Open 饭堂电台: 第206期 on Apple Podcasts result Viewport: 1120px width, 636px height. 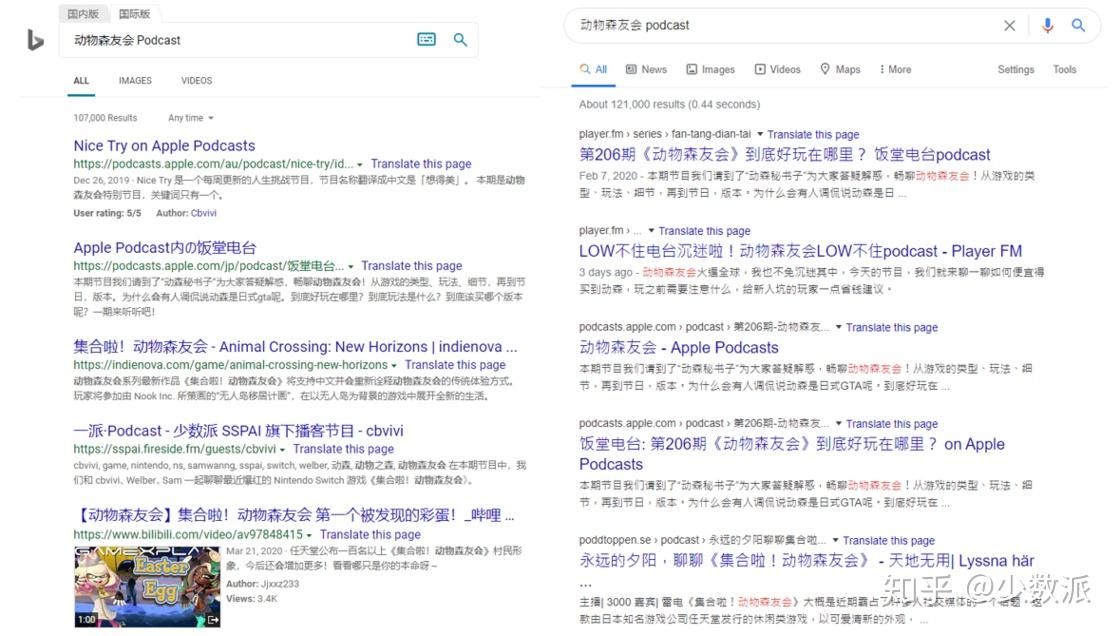pos(791,454)
